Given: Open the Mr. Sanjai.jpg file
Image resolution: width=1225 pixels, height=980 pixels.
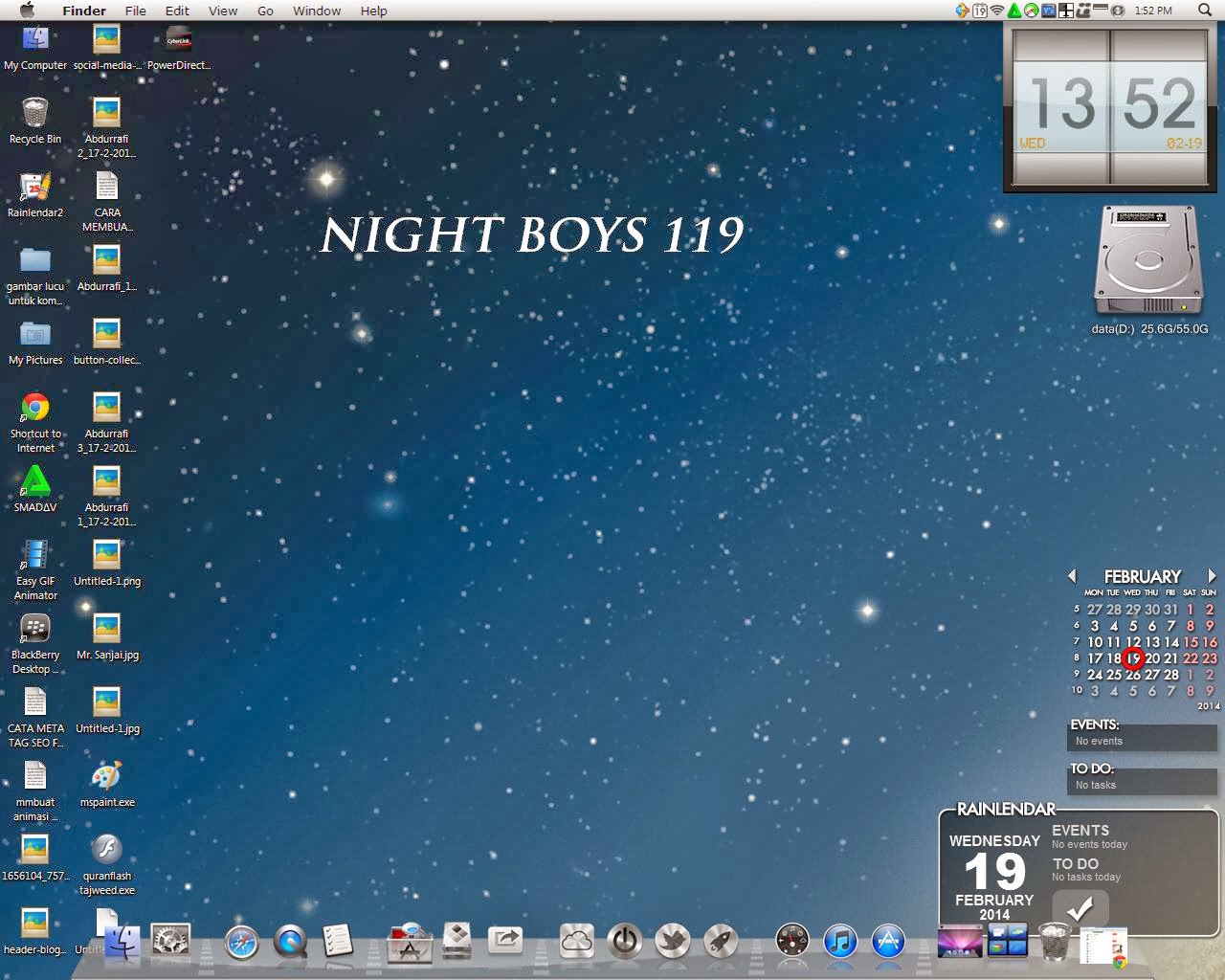Looking at the screenshot, I should click(106, 628).
